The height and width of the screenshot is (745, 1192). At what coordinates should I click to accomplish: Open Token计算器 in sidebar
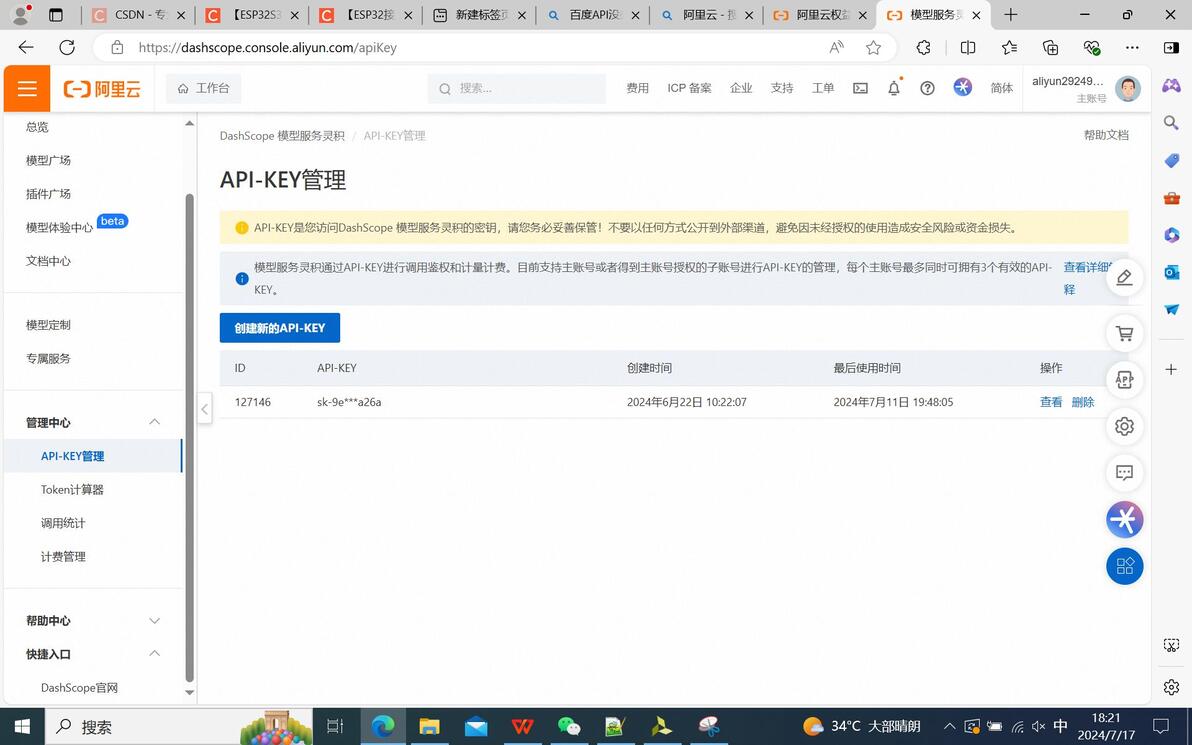click(x=72, y=490)
